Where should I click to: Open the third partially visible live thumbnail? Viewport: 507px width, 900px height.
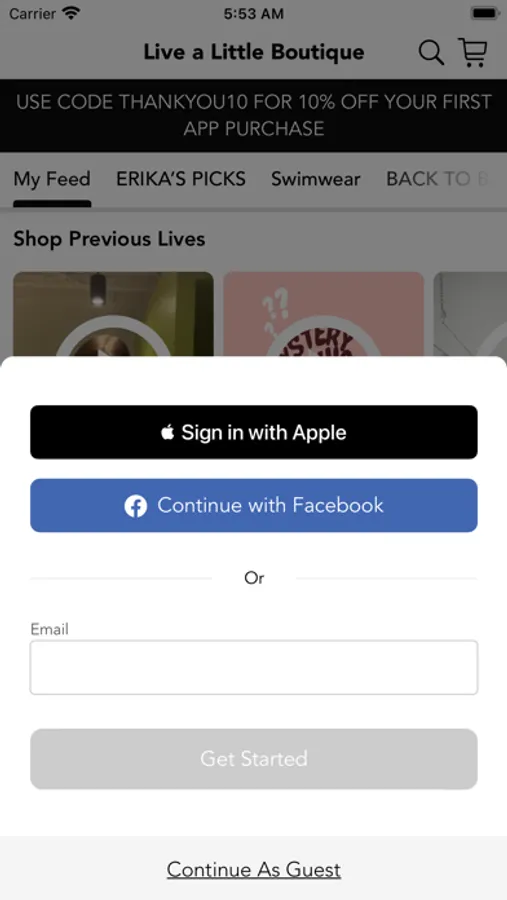pos(470,314)
